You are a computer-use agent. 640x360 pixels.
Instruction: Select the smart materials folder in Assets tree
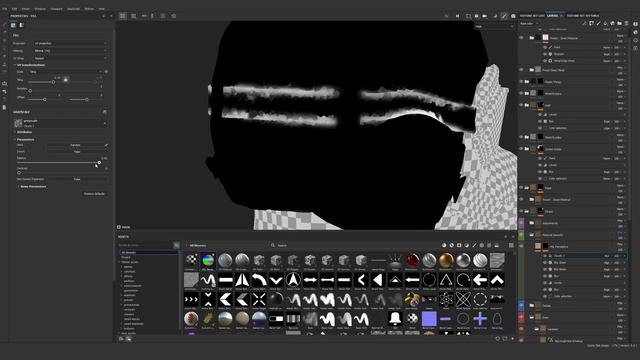coord(134,324)
